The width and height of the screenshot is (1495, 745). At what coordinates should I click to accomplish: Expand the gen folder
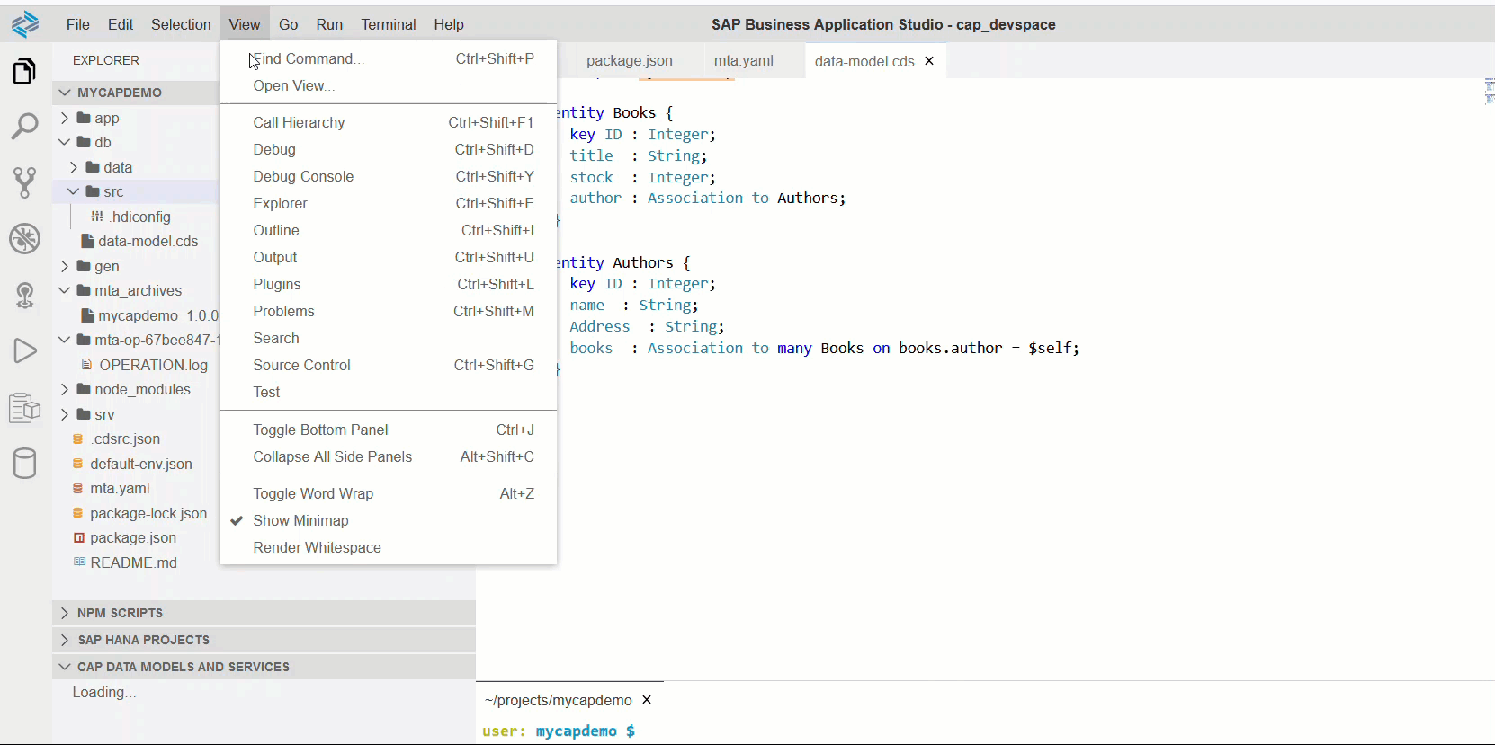(64, 266)
